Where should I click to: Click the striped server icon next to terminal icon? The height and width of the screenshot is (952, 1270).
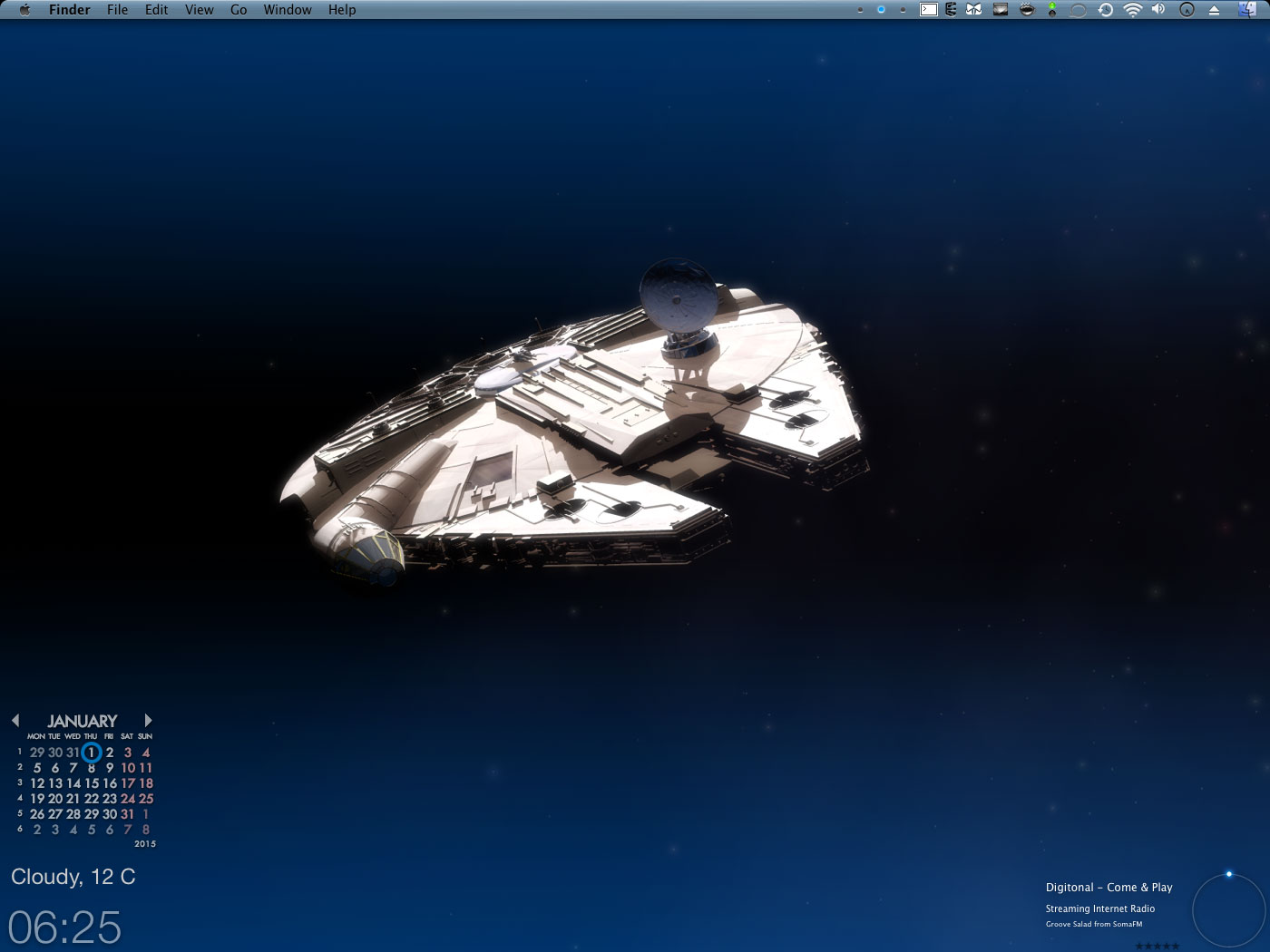point(951,10)
